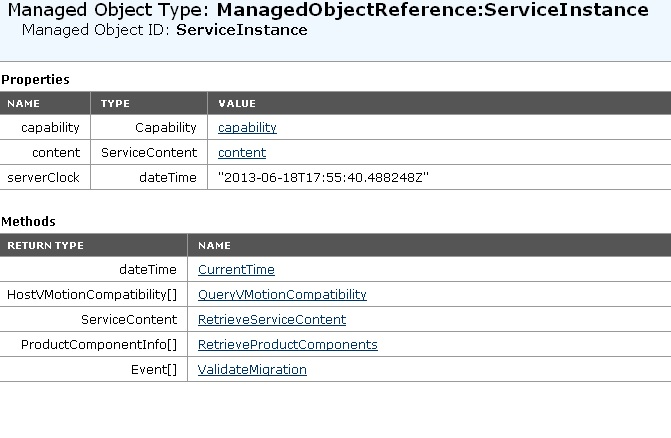Click the ProductComponentInfo[] return type cell

(x=99, y=345)
